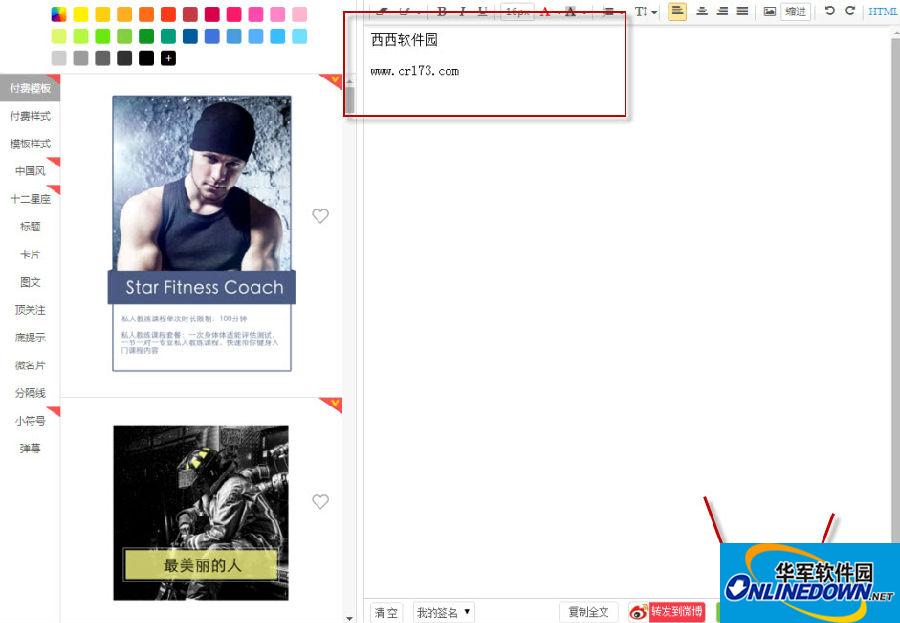
Task: Pick the lightest gray swatch in gray row
Action: tap(59, 58)
